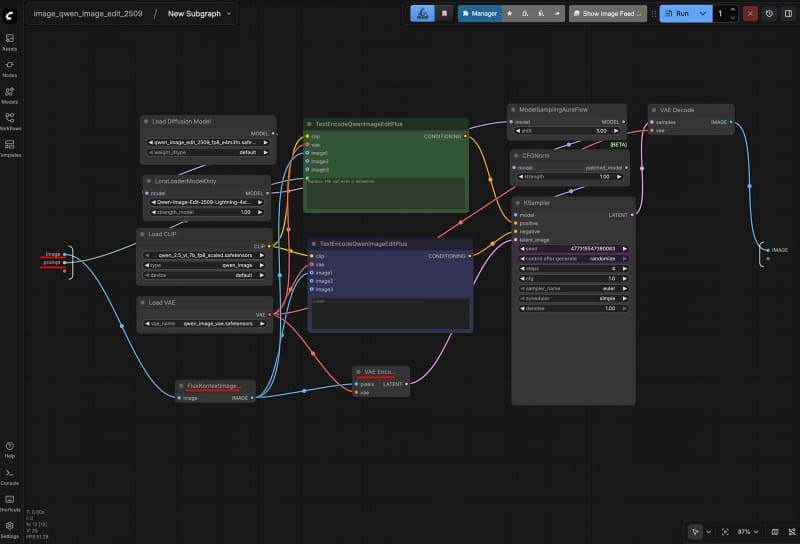
Task: Click the red cancel X button
Action: coord(750,14)
